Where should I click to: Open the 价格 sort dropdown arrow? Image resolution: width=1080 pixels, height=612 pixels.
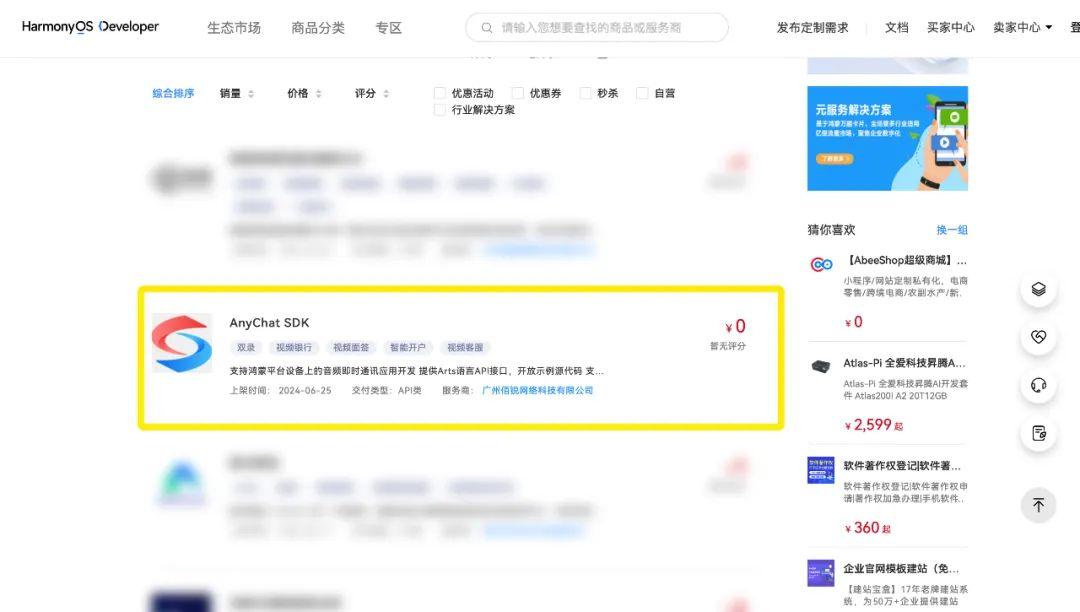pyautogui.click(x=319, y=92)
